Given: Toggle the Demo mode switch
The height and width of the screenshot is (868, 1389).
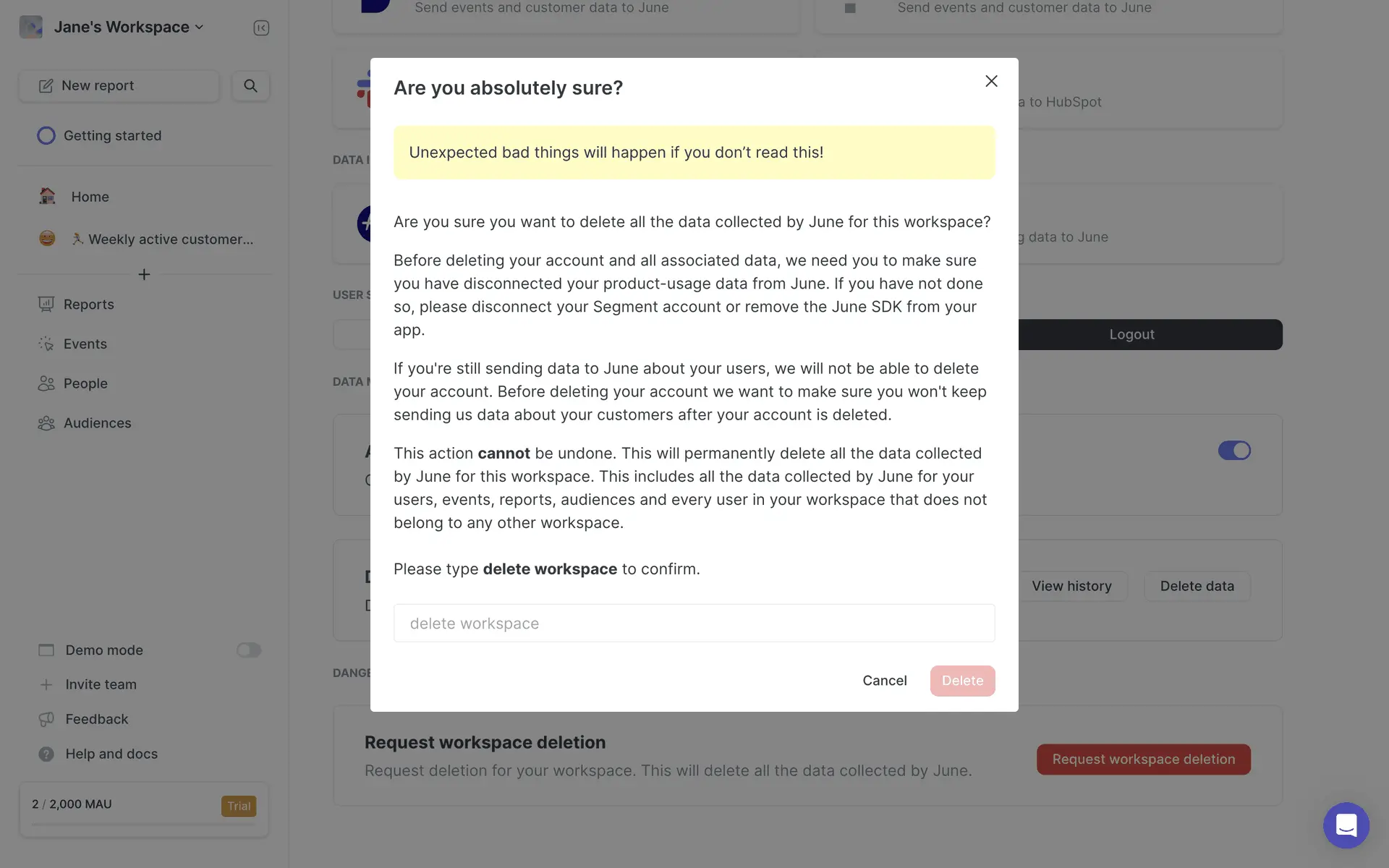Looking at the screenshot, I should 248,650.
